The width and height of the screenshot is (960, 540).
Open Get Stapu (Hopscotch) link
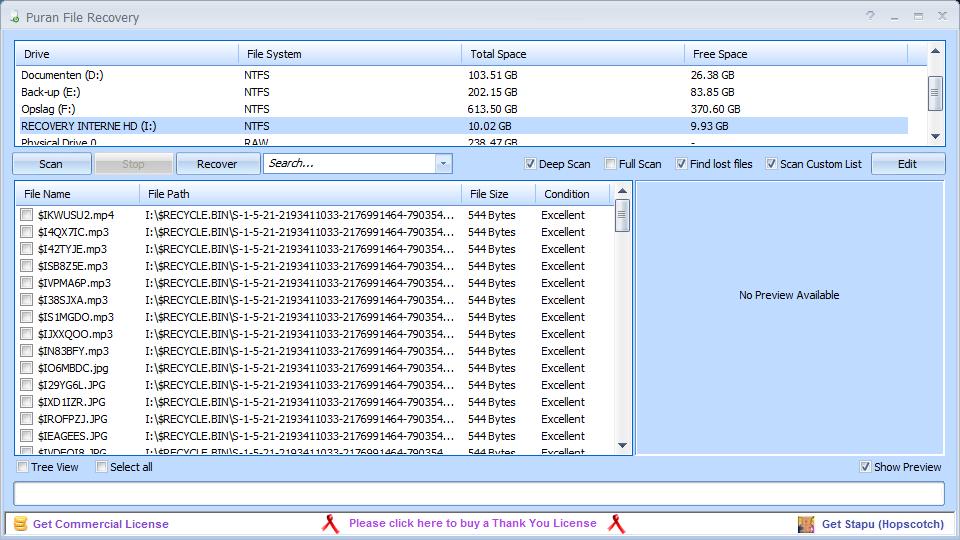[882, 524]
